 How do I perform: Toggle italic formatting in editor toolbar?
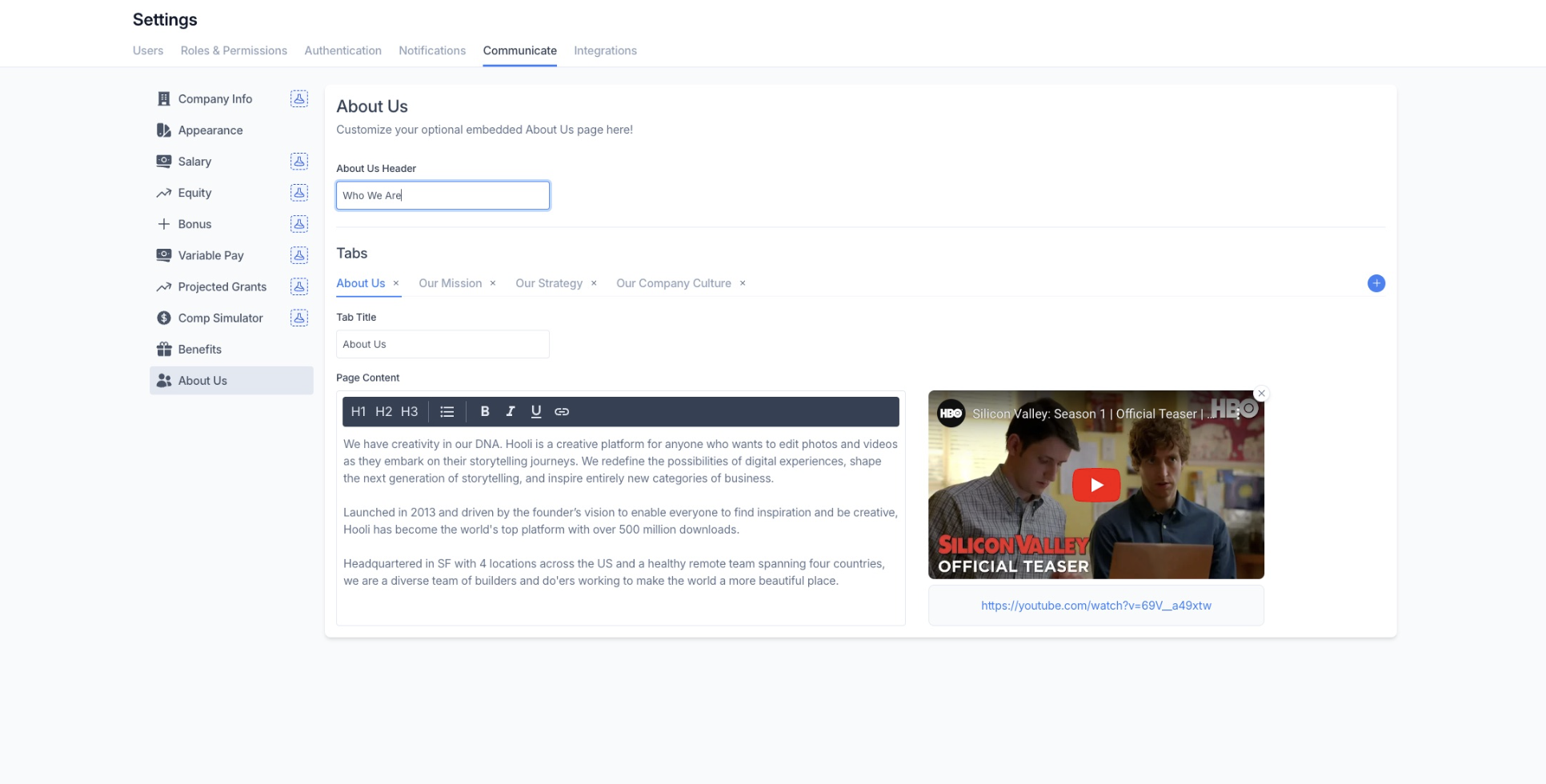(510, 411)
